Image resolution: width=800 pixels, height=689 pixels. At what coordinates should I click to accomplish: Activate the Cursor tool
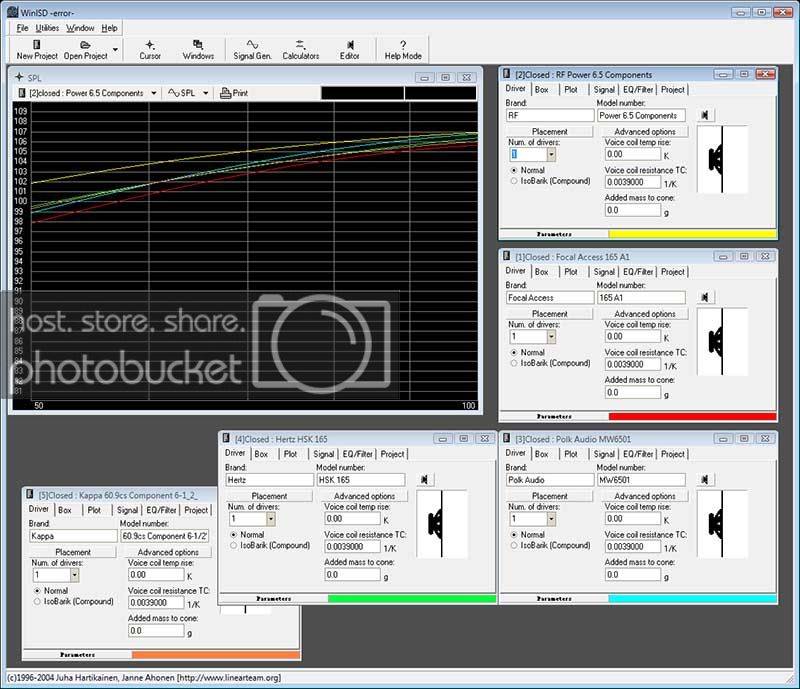point(150,50)
